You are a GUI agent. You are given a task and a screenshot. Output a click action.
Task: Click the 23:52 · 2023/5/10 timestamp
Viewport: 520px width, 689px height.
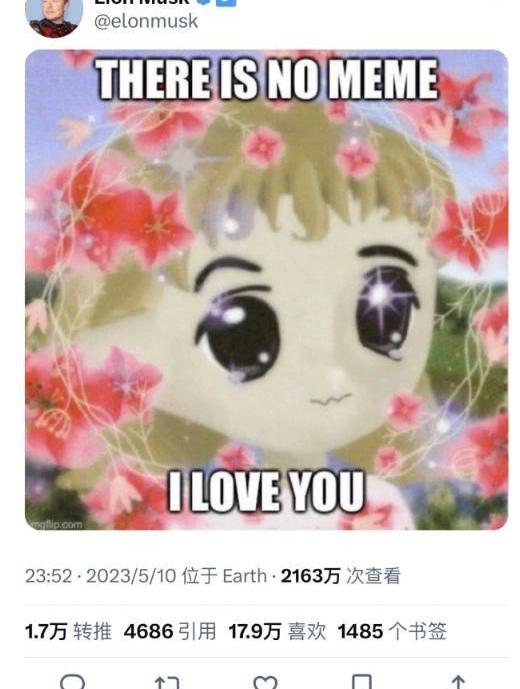coord(101,576)
